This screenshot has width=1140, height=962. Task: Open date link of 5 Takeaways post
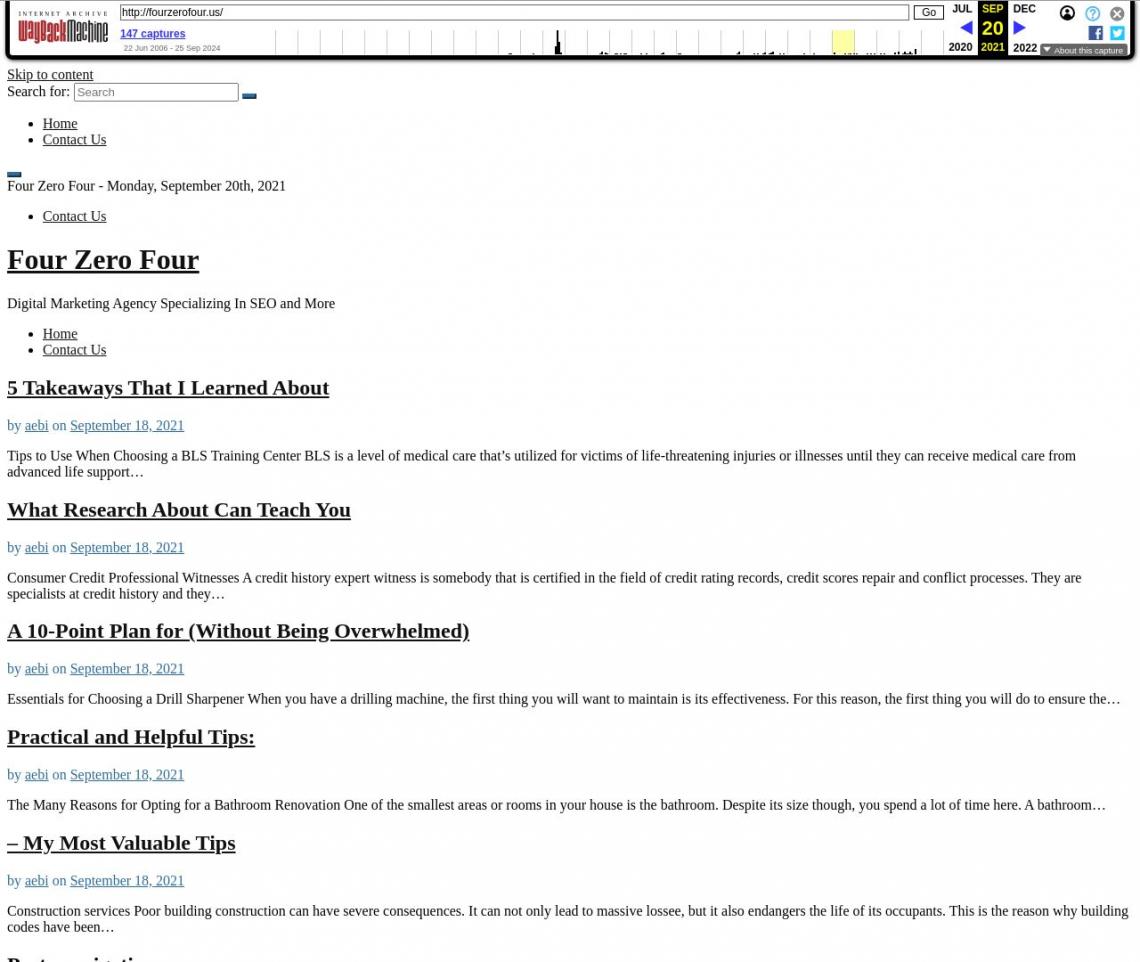(127, 425)
